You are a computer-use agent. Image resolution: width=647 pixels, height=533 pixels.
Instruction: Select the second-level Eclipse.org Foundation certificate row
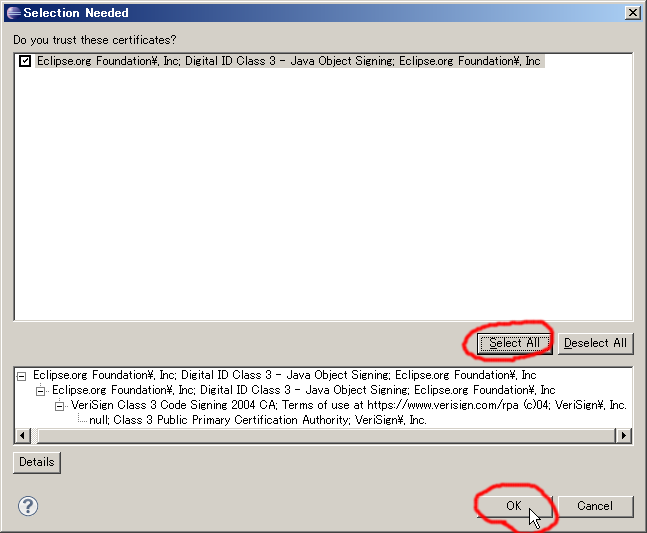(x=304, y=390)
